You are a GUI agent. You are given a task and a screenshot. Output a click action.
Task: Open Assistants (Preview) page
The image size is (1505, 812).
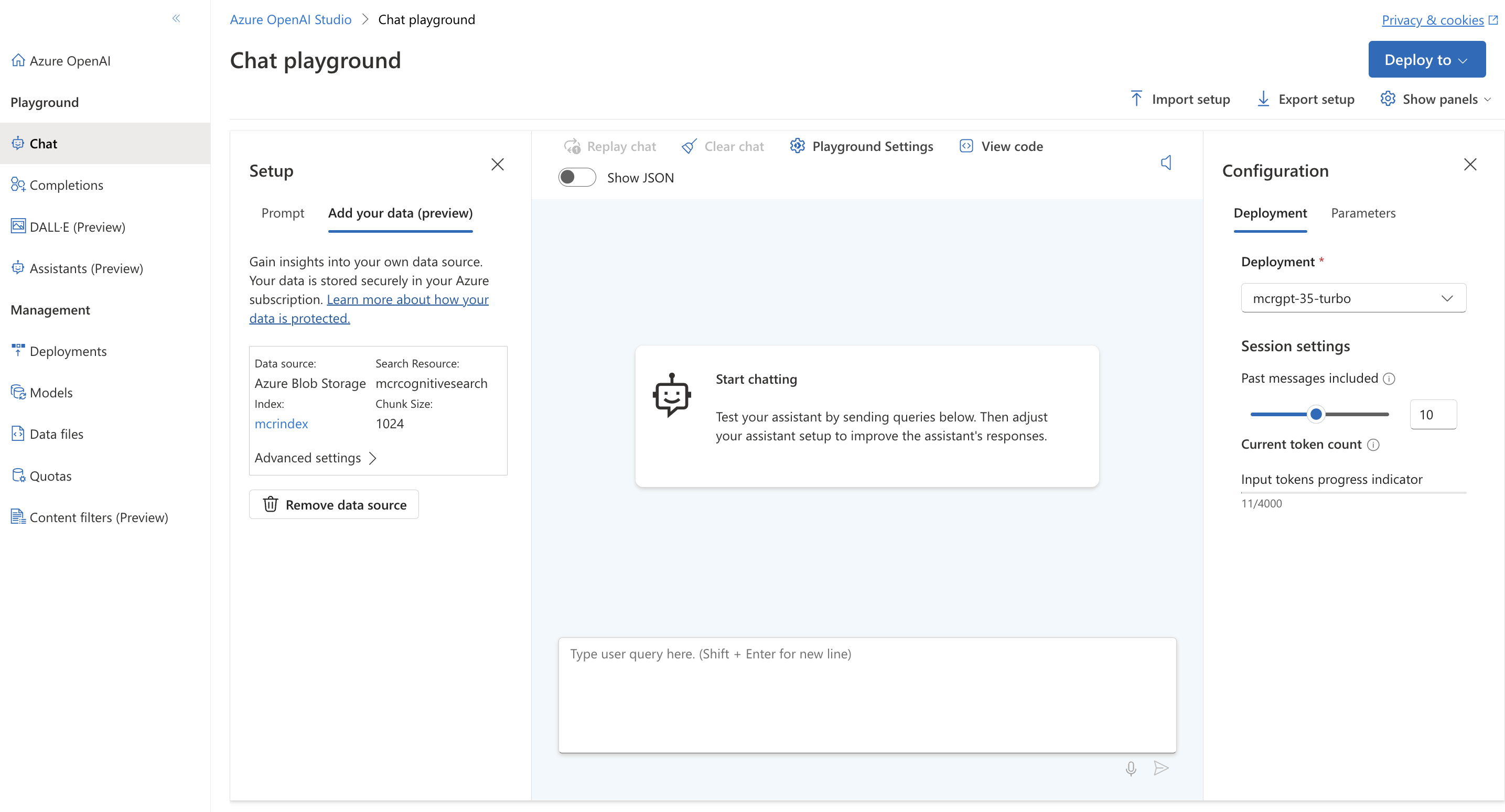click(x=77, y=268)
